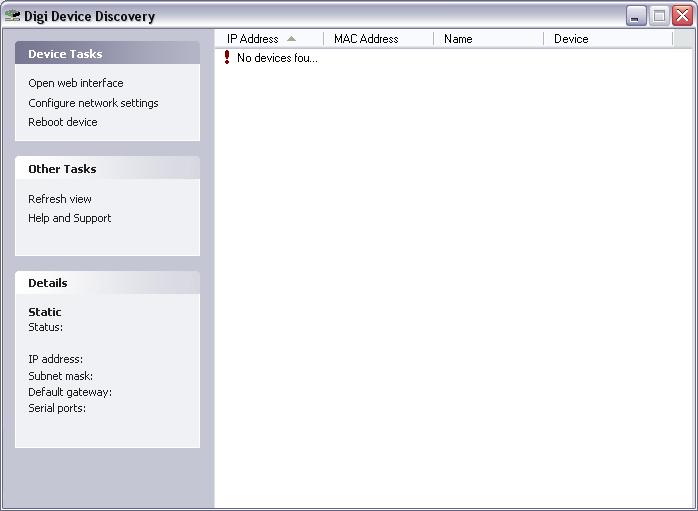The width and height of the screenshot is (698, 511).
Task: Click the Name column header
Action: [458, 39]
